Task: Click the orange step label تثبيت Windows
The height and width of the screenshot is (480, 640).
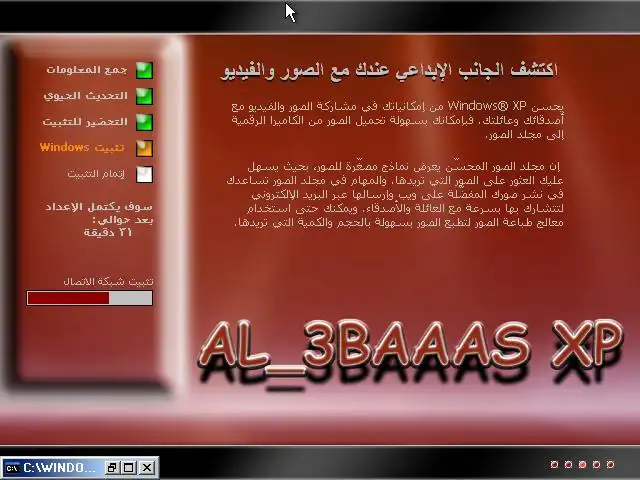Action: point(82,147)
